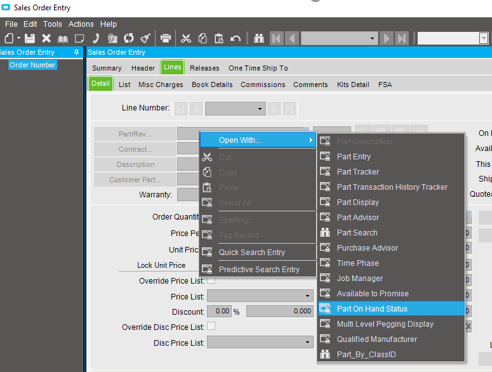Viewport: 492px width, 372px height.
Task: Click the Discount percent input field
Action: 219,311
